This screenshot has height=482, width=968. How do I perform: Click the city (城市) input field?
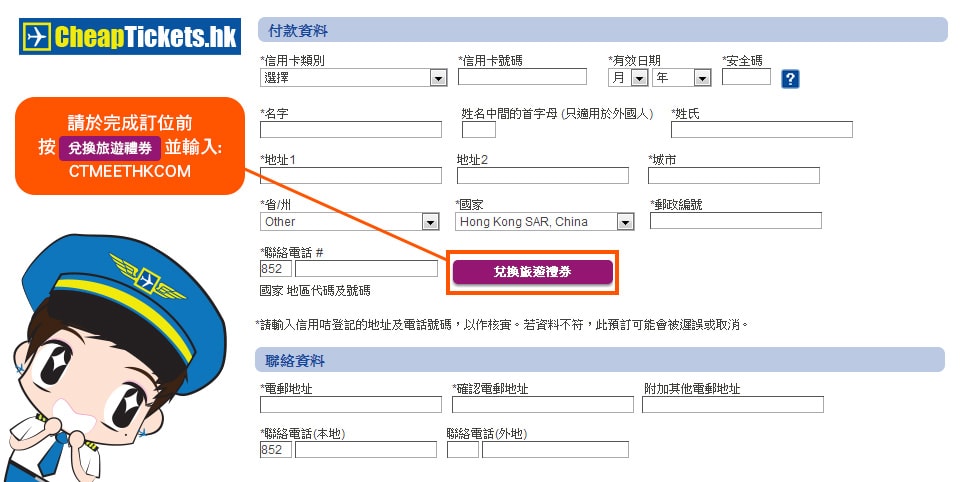pyautogui.click(x=734, y=176)
